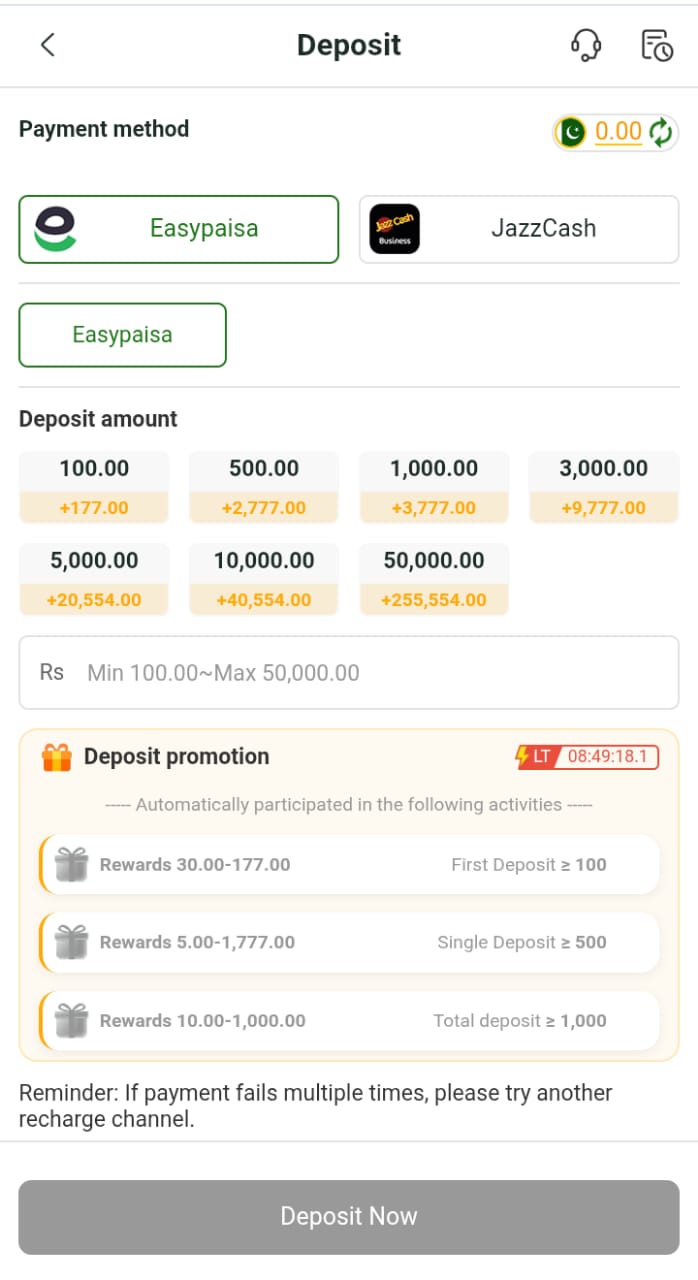
Task: Select Easypaisa payment method
Action: (179, 229)
